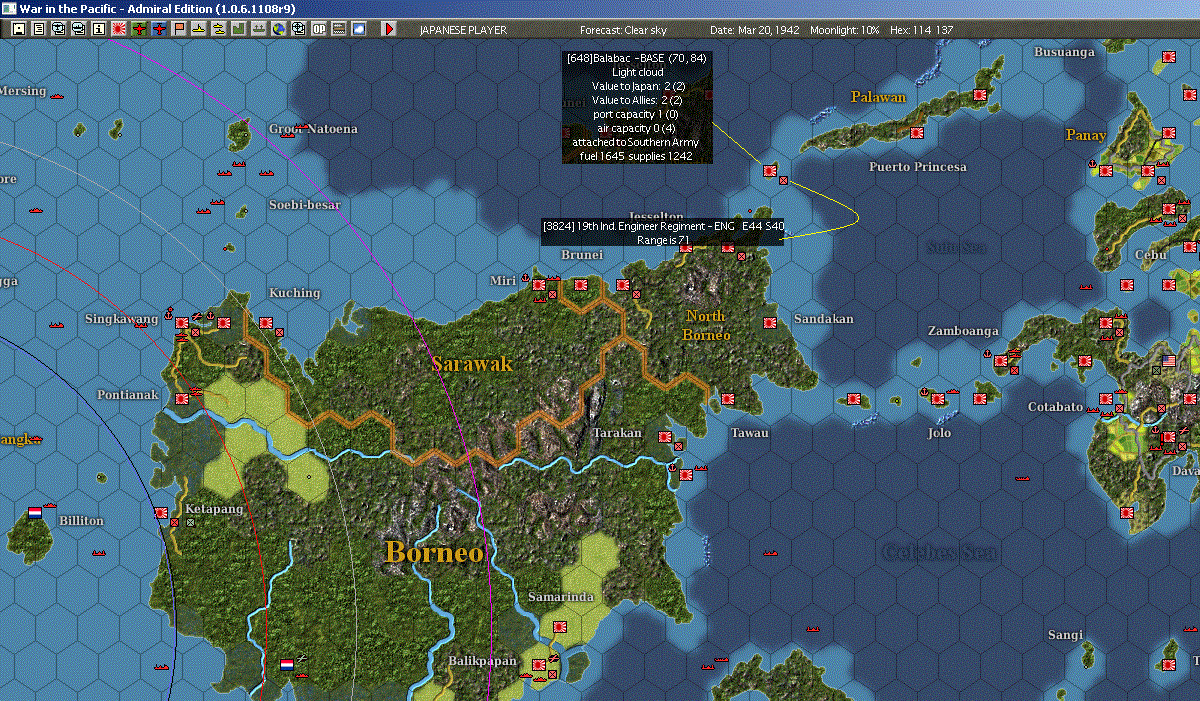
Task: Click red plane on green background icon
Action: 138,29
